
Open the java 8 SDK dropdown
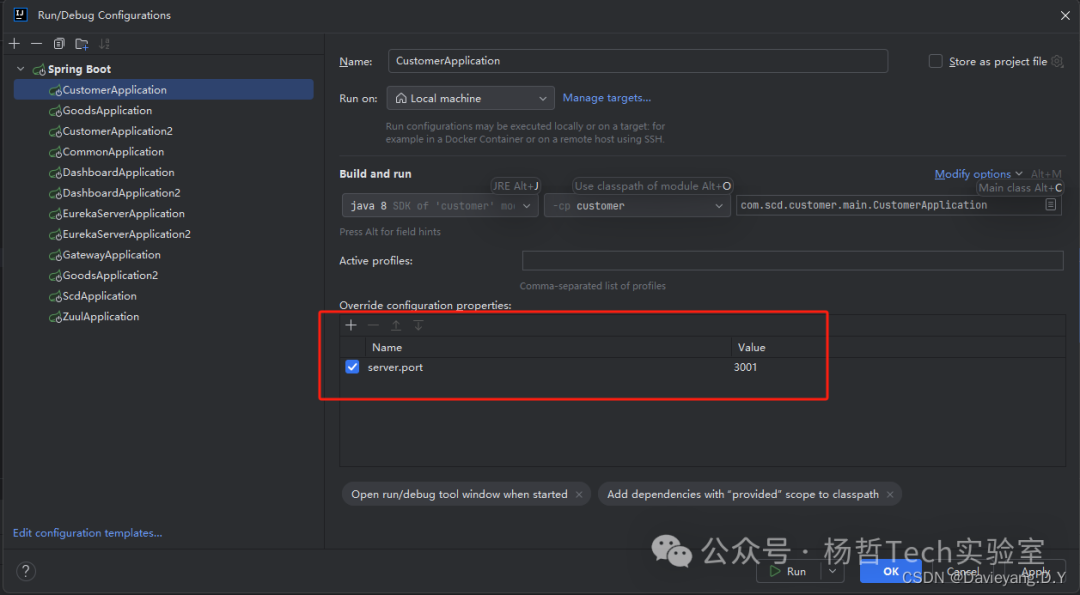pyautogui.click(x=440, y=206)
